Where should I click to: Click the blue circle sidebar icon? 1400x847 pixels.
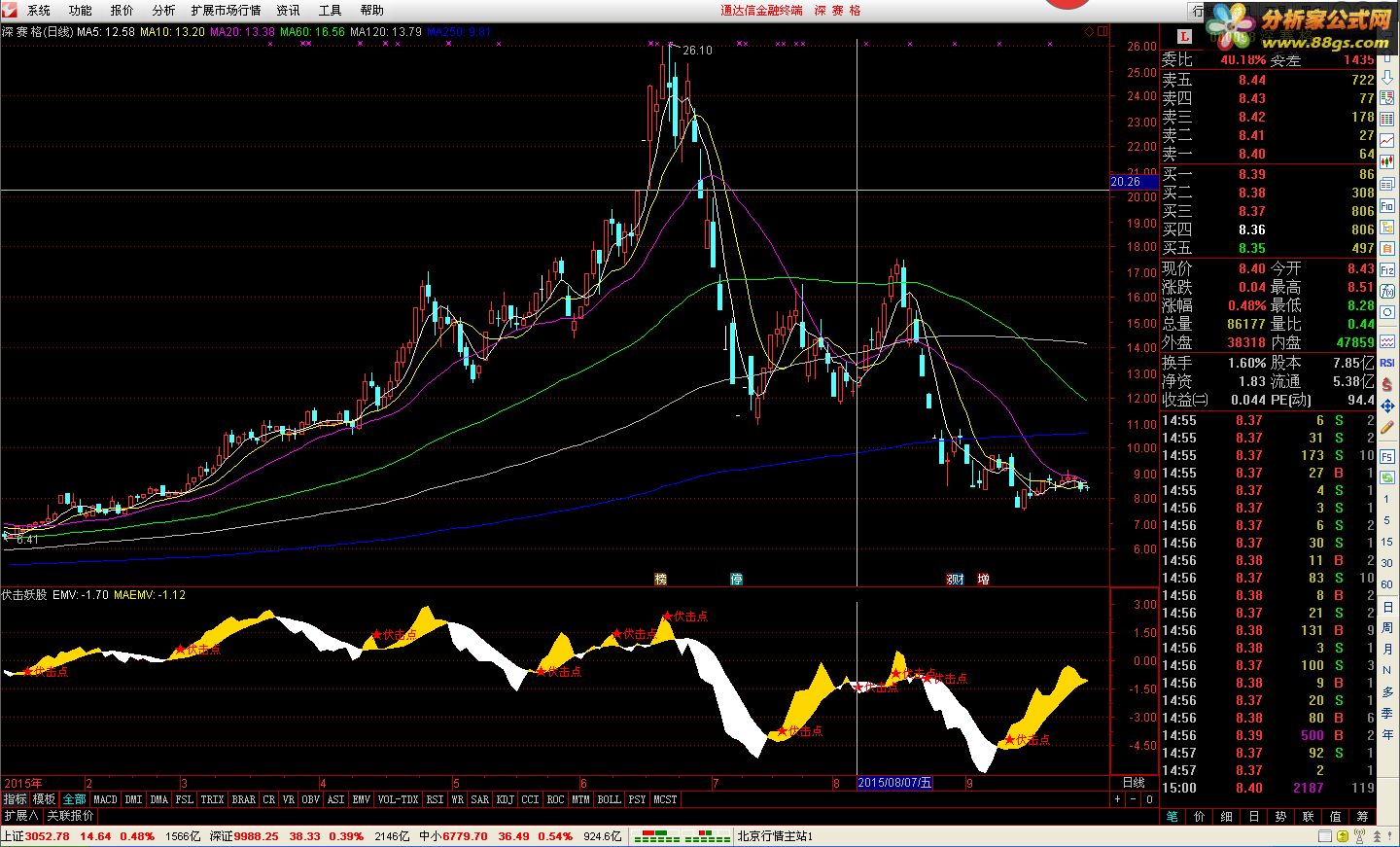pos(1387,310)
